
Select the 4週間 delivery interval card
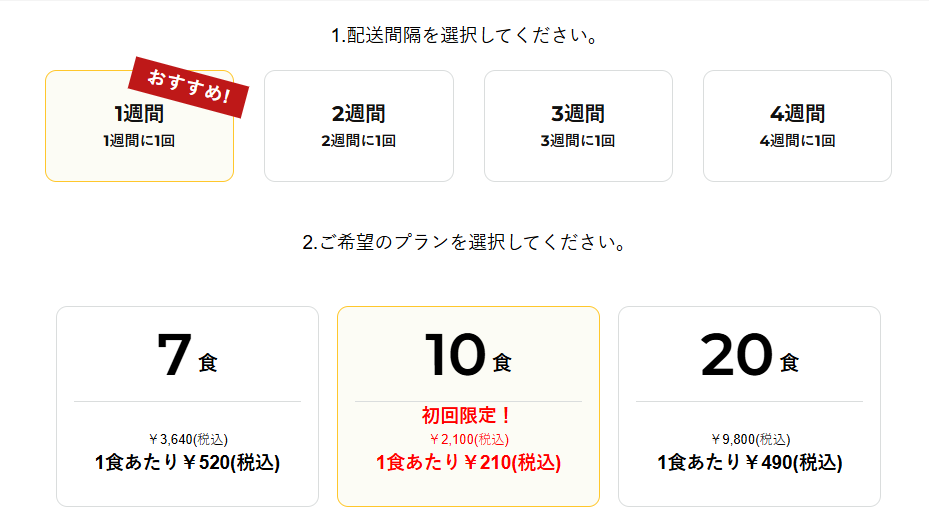click(x=797, y=126)
